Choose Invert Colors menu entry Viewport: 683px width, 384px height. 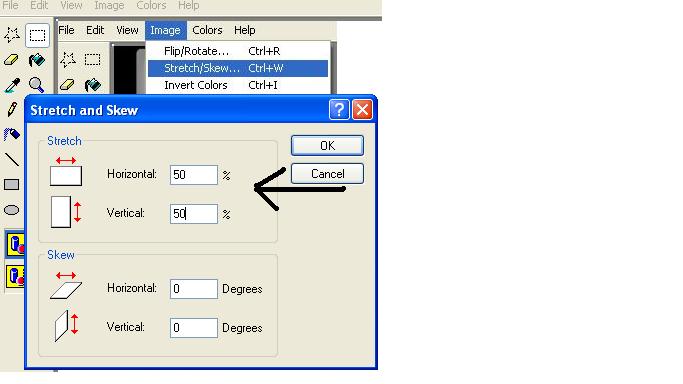238,85
